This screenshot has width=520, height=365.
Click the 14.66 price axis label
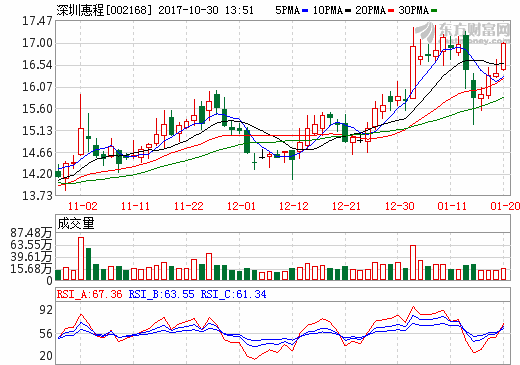[x=37, y=153]
